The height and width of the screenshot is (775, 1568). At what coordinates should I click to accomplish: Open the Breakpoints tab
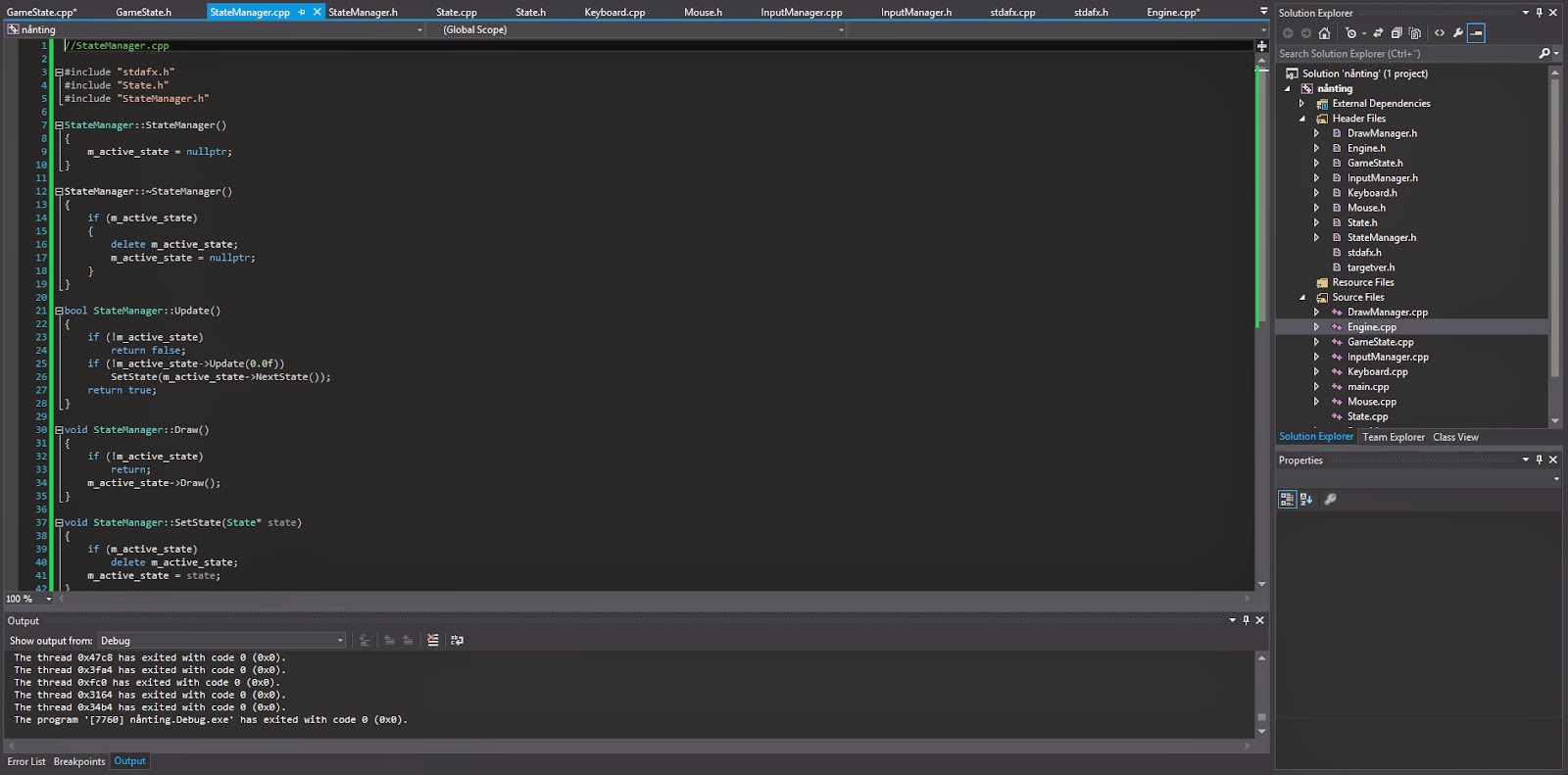tap(79, 761)
